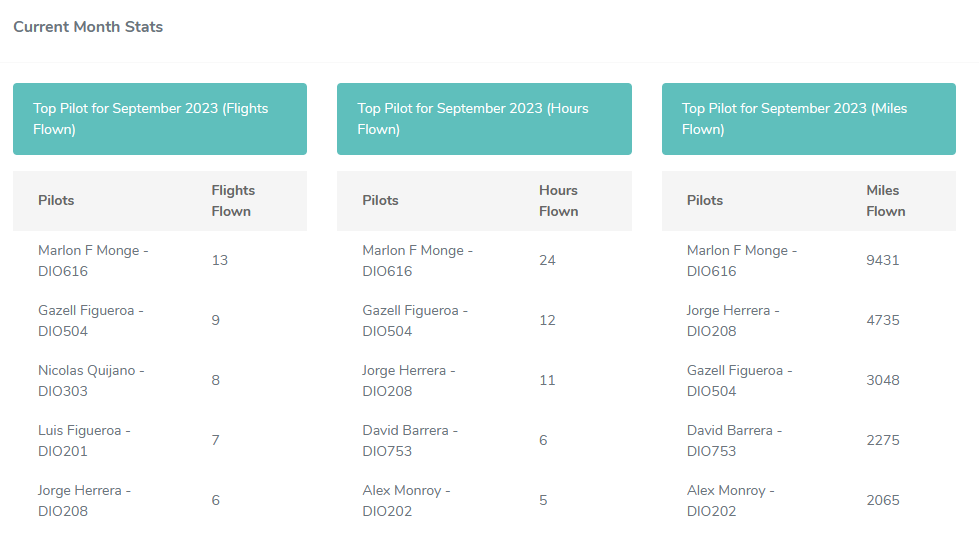
Task: Click the 9431 miles value
Action: point(883,260)
